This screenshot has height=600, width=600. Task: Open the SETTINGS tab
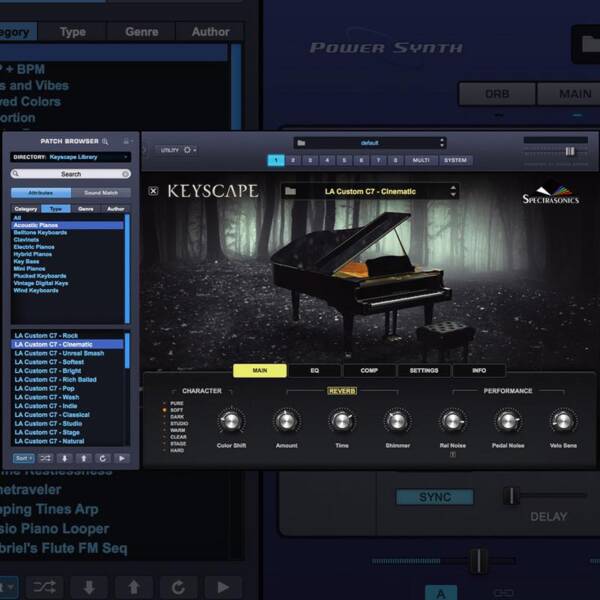424,370
